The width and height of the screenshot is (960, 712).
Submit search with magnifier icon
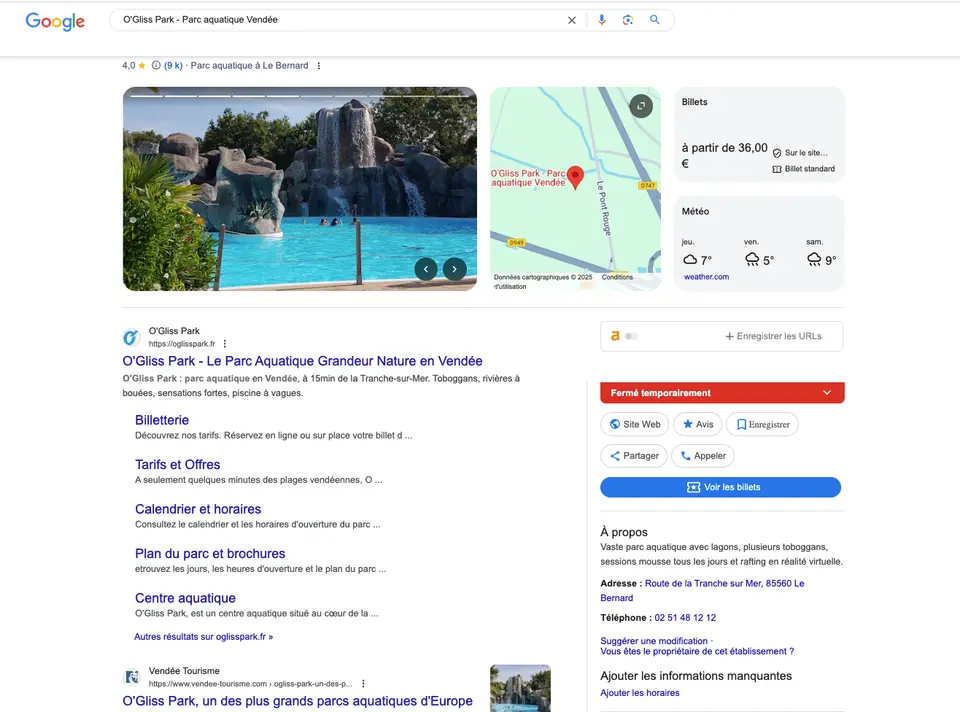click(654, 20)
